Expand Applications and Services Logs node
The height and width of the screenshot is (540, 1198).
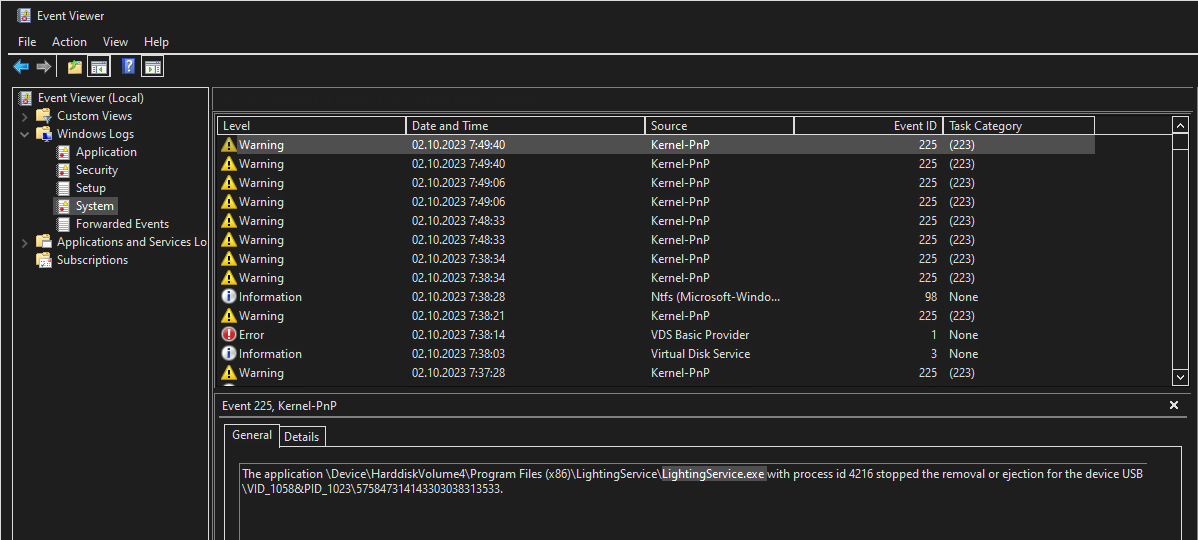coord(25,242)
